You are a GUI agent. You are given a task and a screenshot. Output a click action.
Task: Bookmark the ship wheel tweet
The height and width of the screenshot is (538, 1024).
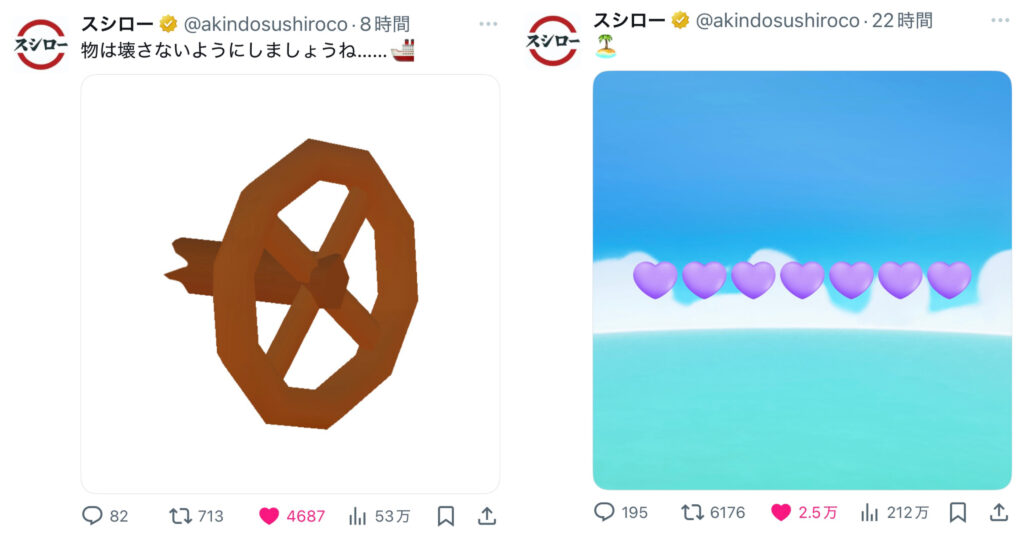pyautogui.click(x=445, y=516)
